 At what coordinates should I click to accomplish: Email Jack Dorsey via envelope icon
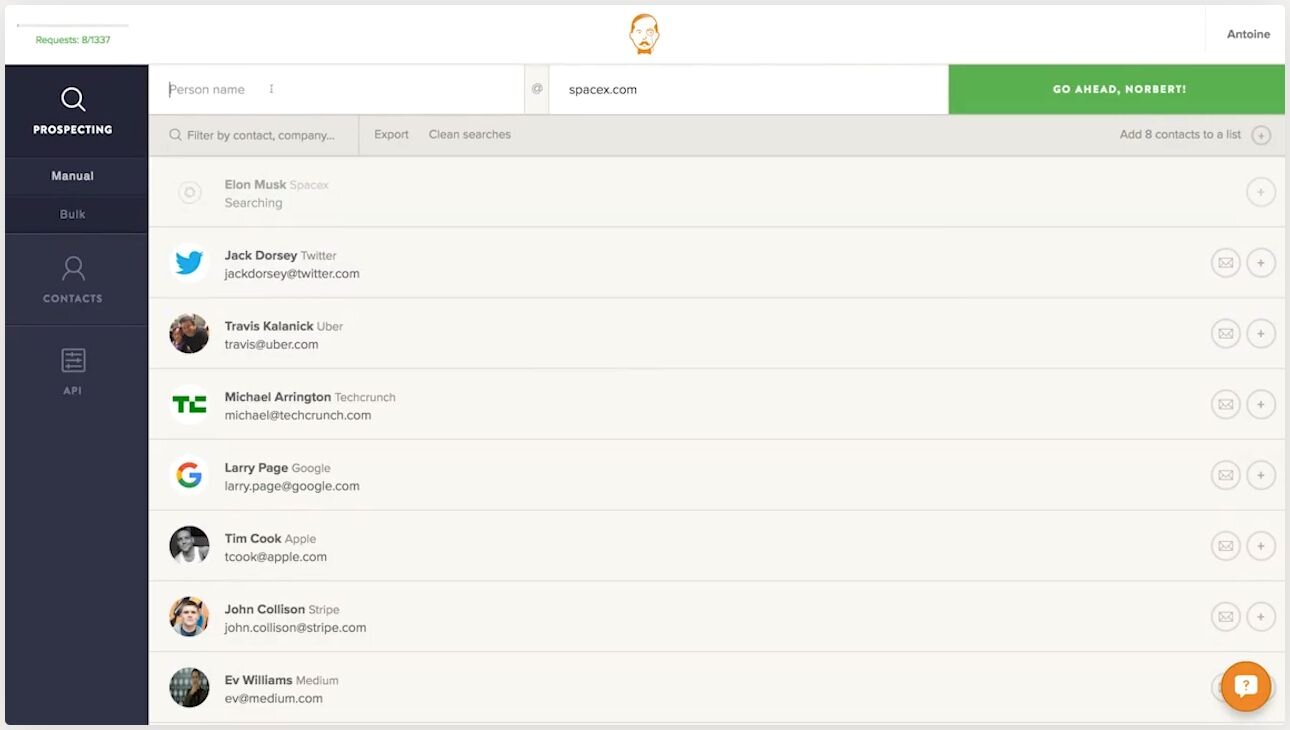[1225, 263]
